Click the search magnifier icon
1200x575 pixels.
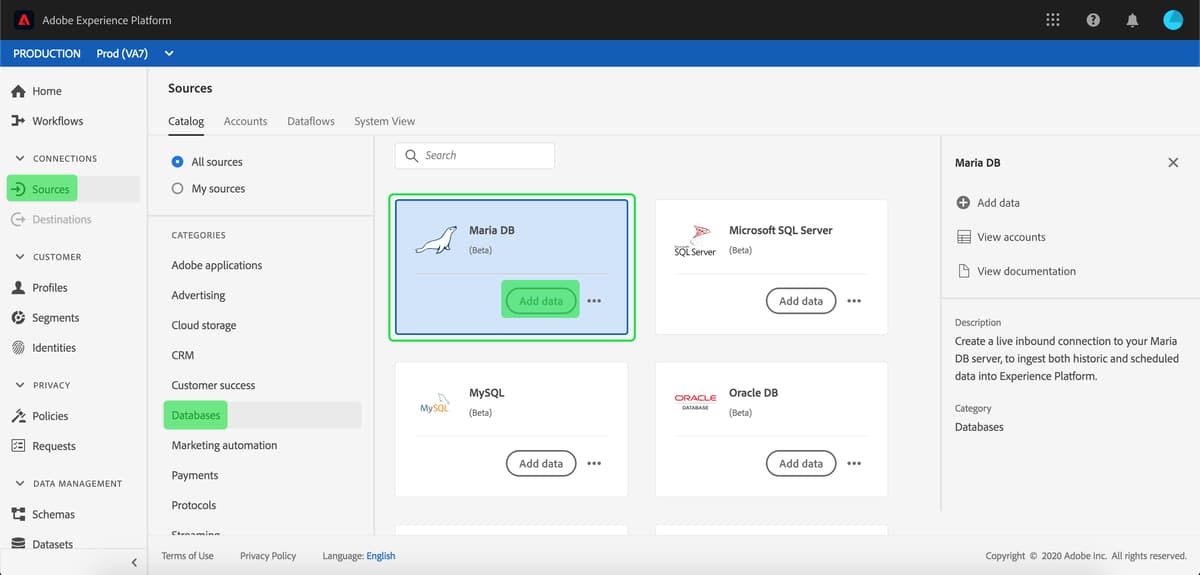[x=412, y=156]
